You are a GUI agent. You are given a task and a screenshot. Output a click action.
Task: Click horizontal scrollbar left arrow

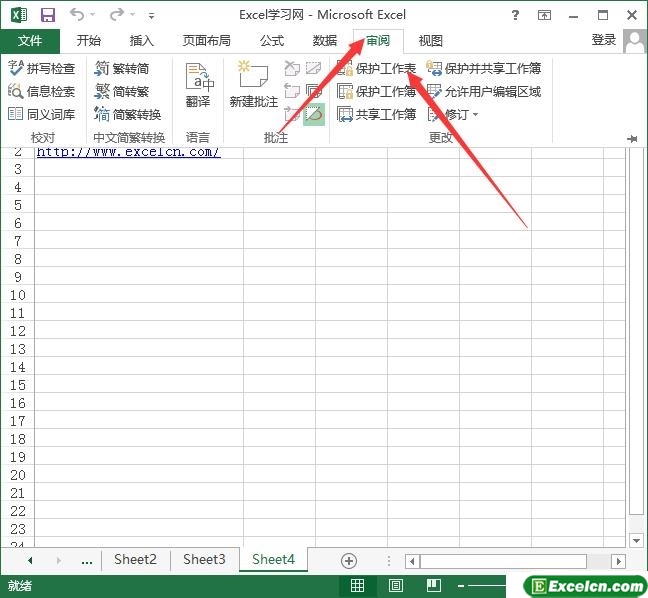tap(412, 561)
